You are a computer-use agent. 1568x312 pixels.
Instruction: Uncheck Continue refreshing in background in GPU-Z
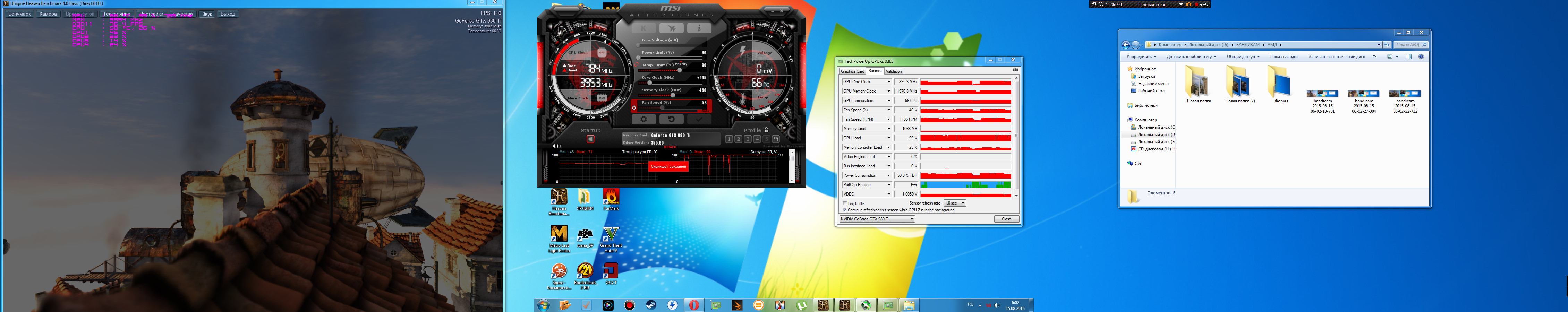pos(845,210)
